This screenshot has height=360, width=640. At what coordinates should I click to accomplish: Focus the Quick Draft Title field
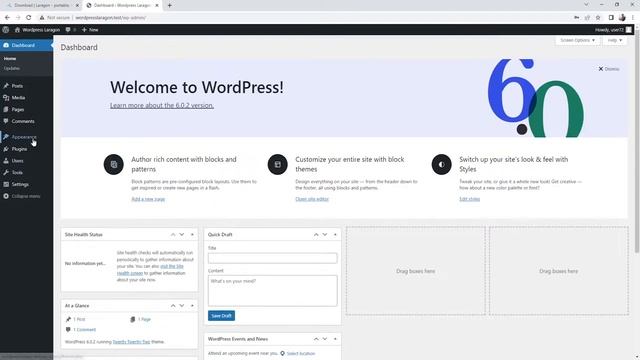[273, 258]
